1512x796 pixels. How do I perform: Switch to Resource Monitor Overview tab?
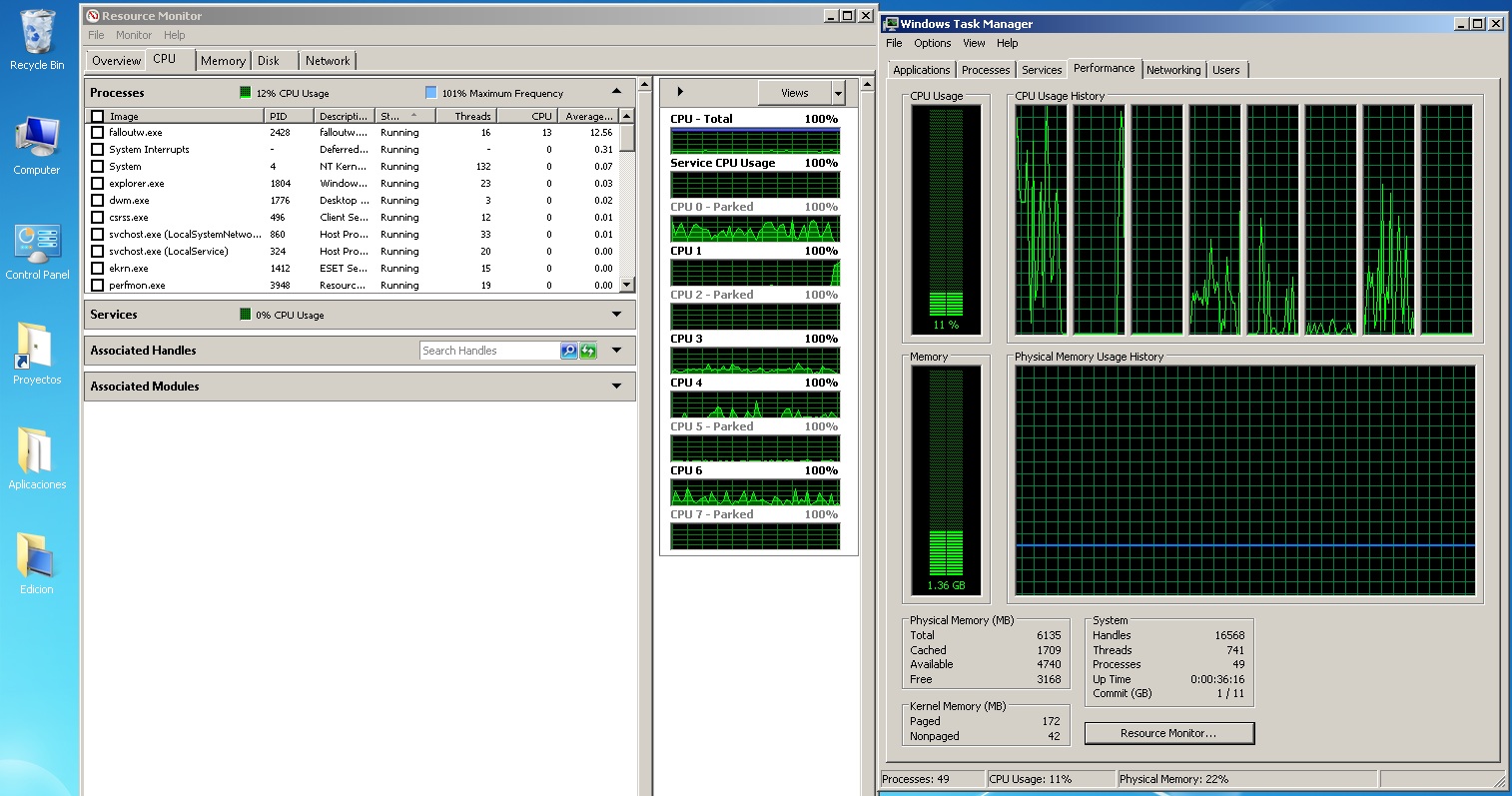[116, 61]
